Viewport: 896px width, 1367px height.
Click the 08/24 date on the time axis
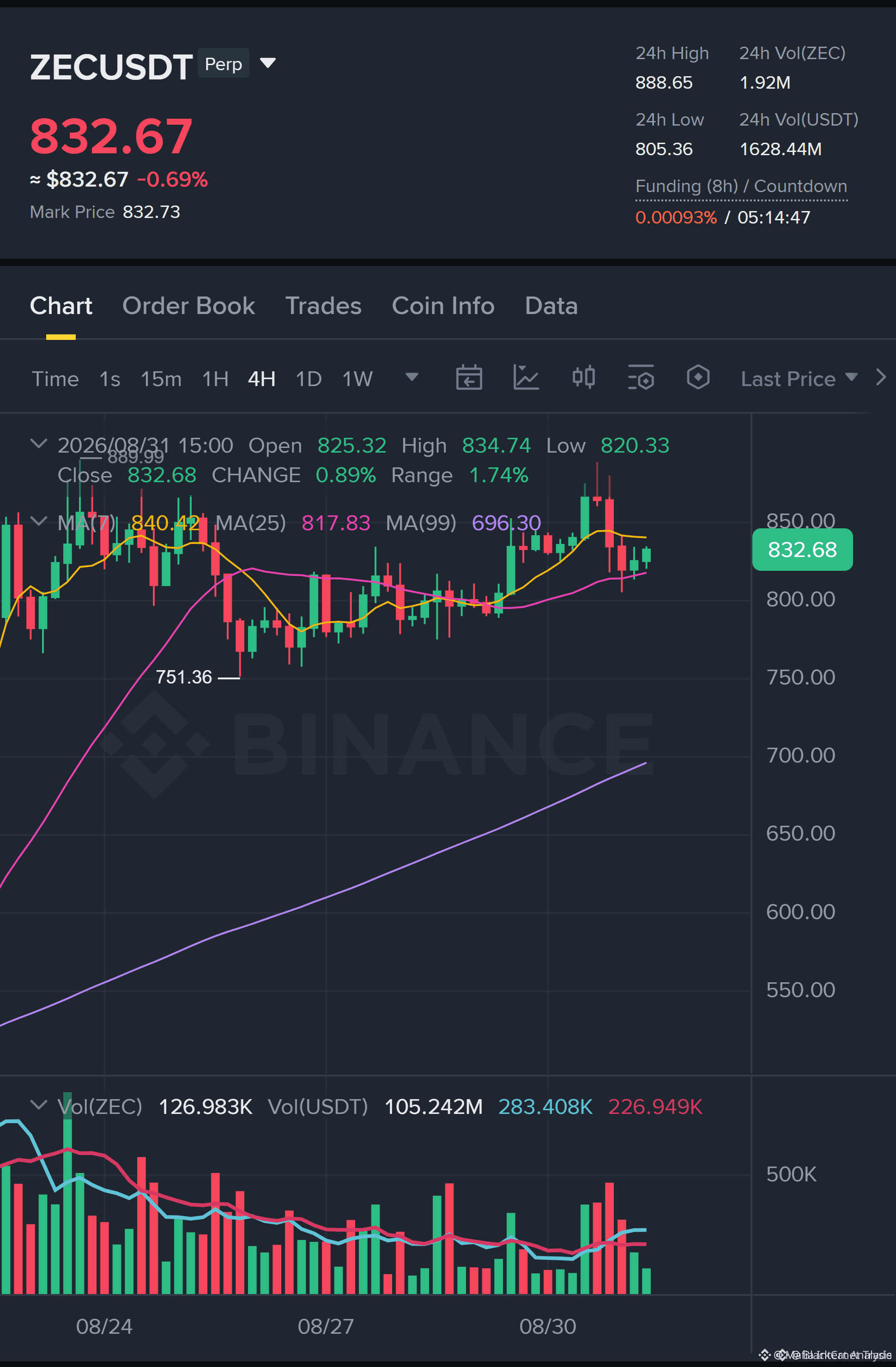point(104,1327)
